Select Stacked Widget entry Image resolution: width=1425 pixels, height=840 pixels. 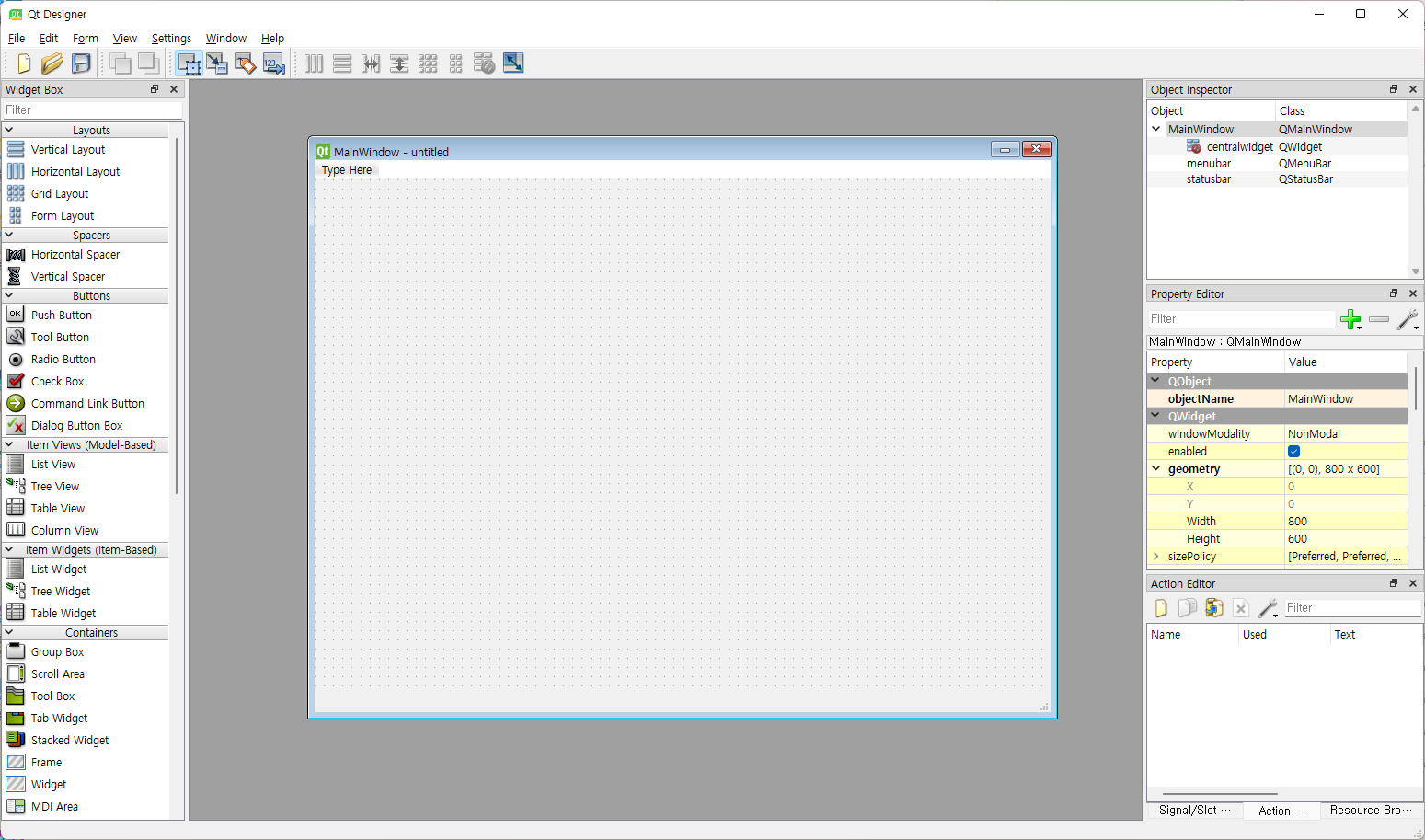(x=70, y=740)
